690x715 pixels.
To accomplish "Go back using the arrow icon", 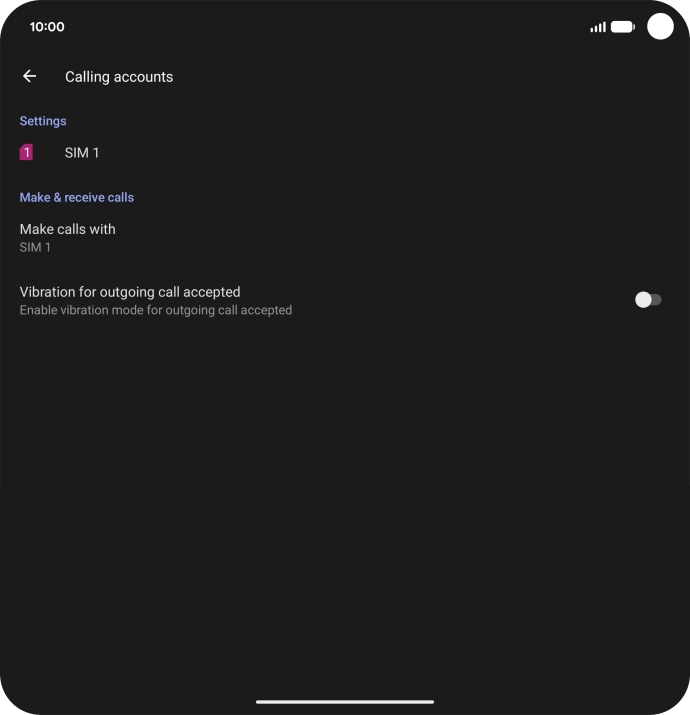I will [30, 76].
